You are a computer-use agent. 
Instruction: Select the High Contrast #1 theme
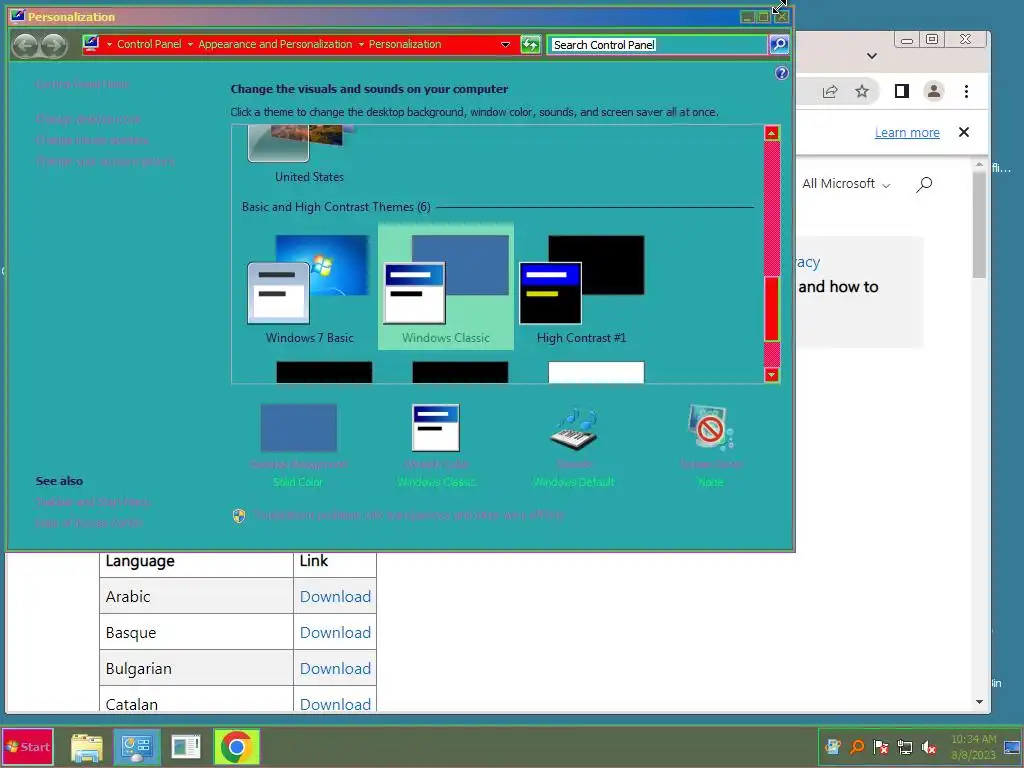581,289
